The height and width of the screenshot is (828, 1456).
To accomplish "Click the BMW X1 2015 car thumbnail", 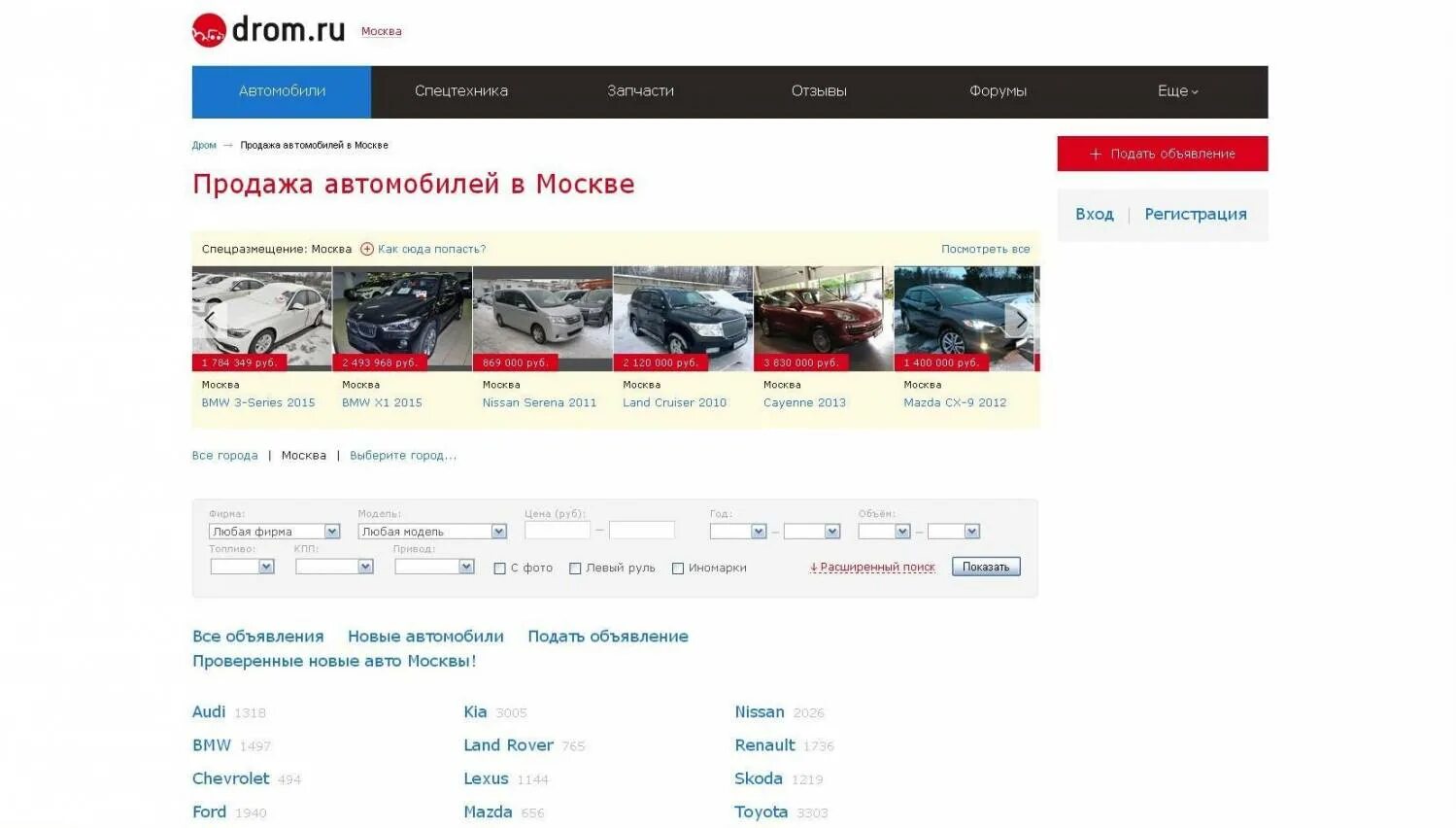I will 401,316.
